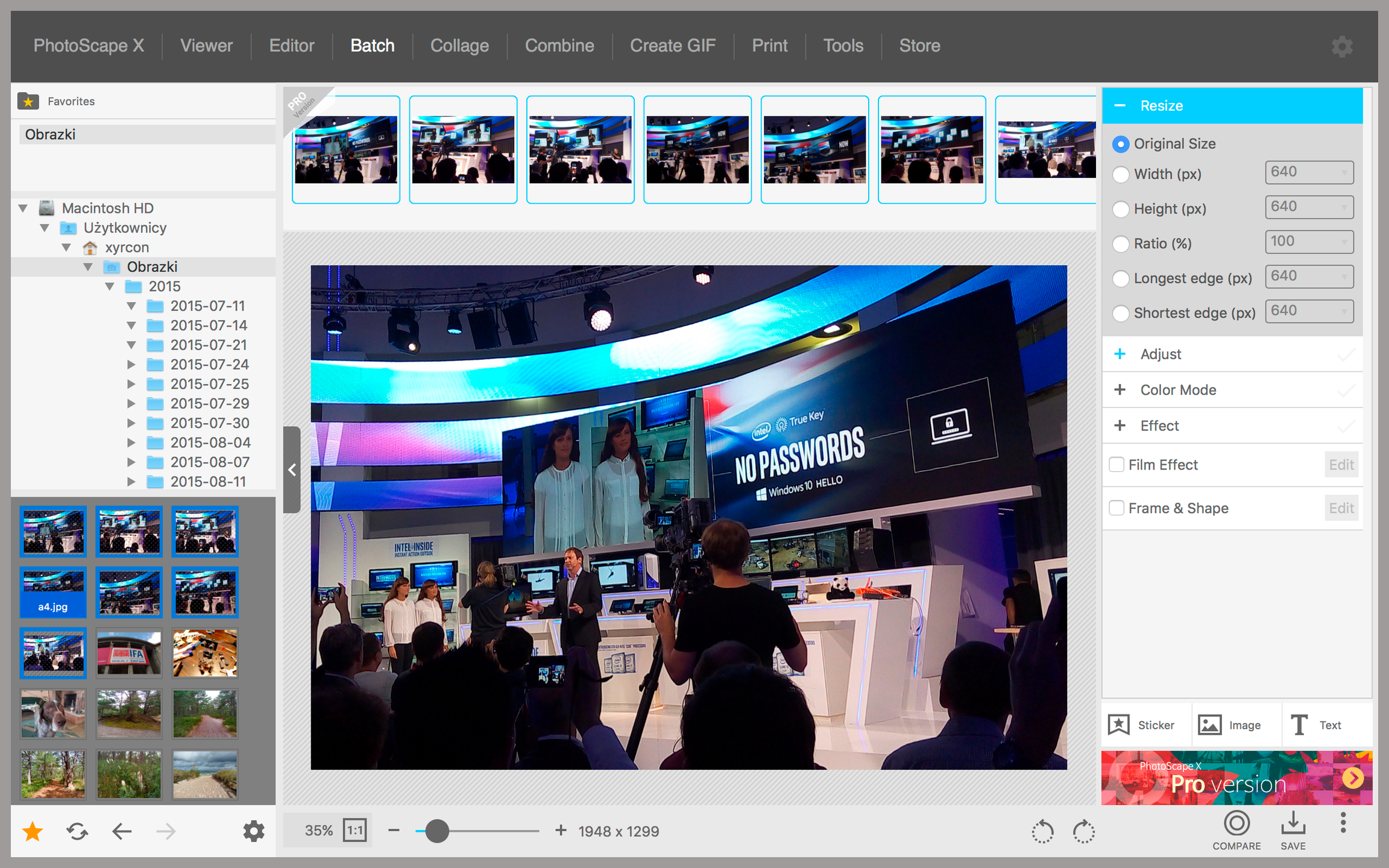
Task: Select Longest edge (px) option
Action: tap(1121, 278)
